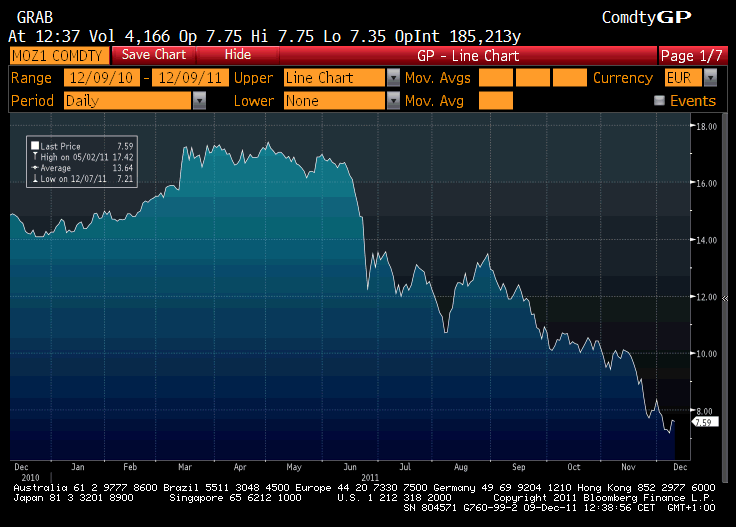Click the third Mov. Avgs input box

click(570, 78)
